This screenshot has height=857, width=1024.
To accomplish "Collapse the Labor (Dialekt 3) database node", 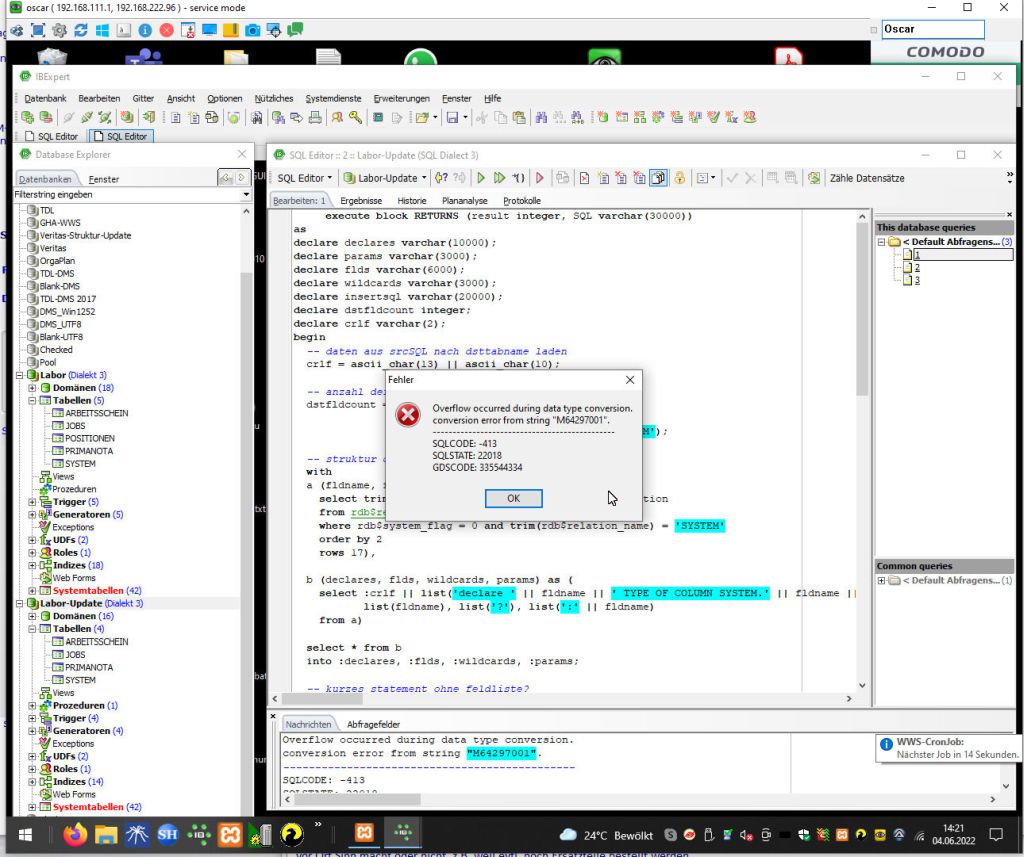I will tap(20, 376).
